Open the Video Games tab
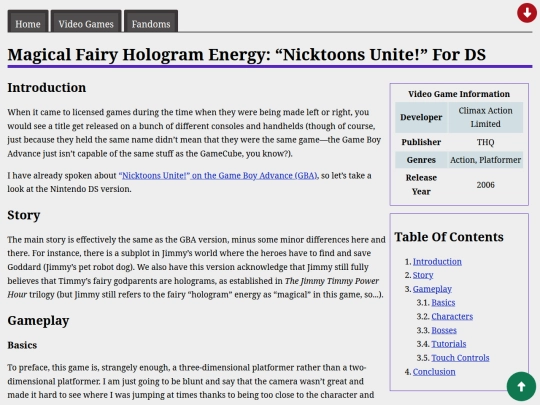Image resolution: width=540 pixels, height=405 pixels. [x=86, y=21]
